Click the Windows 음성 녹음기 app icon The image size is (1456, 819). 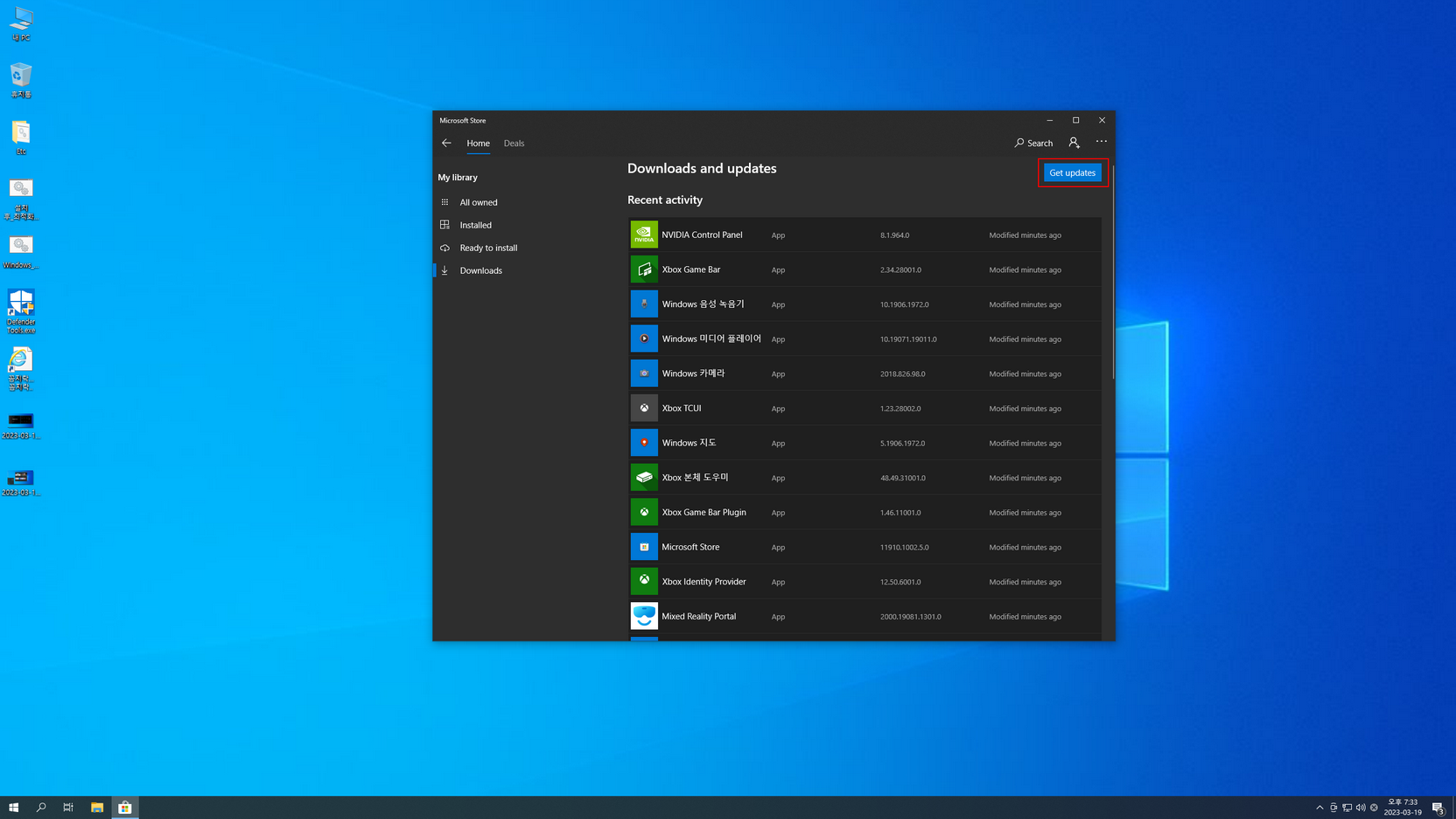coord(644,304)
